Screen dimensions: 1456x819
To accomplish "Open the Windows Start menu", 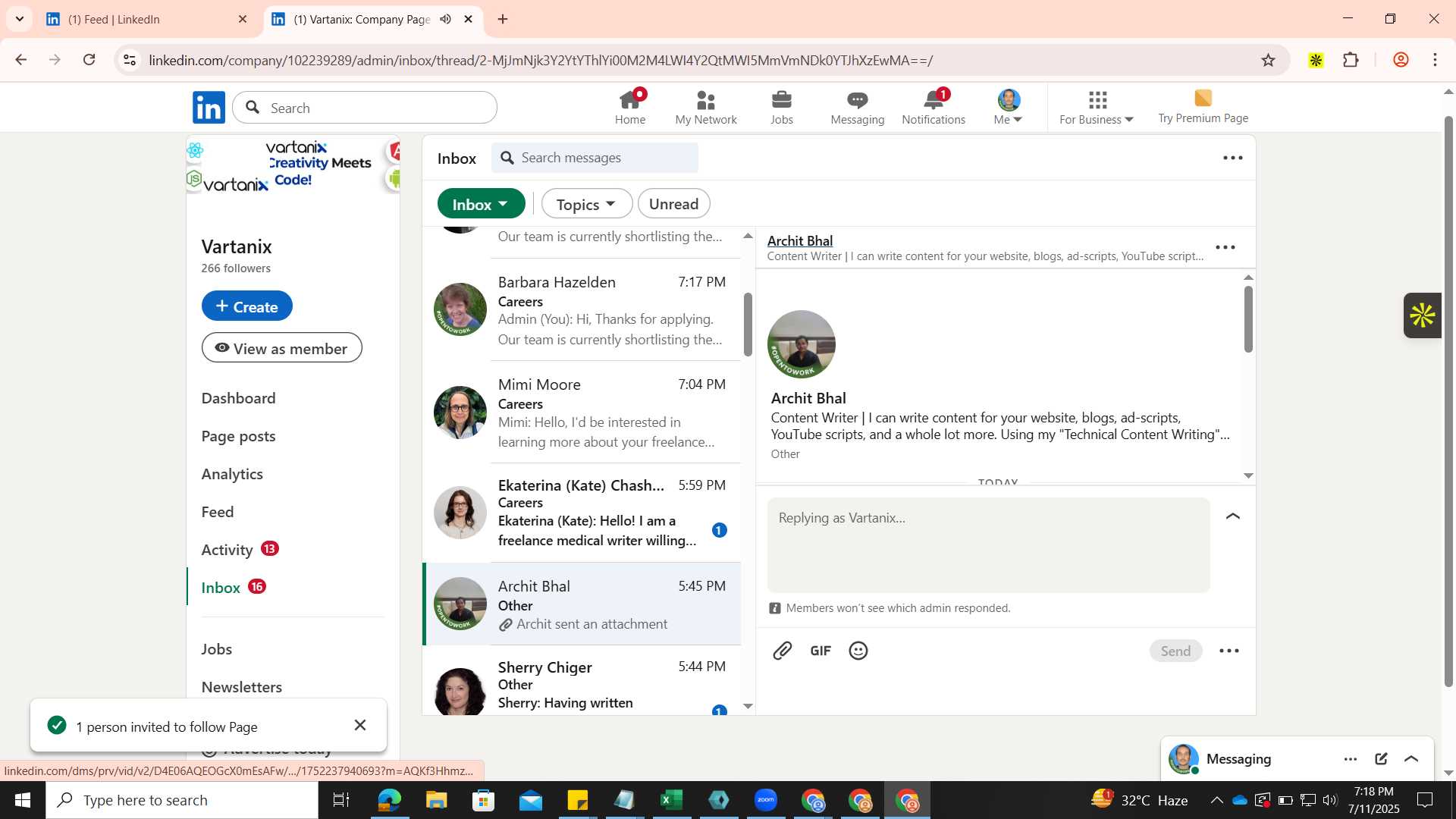I will [23, 800].
